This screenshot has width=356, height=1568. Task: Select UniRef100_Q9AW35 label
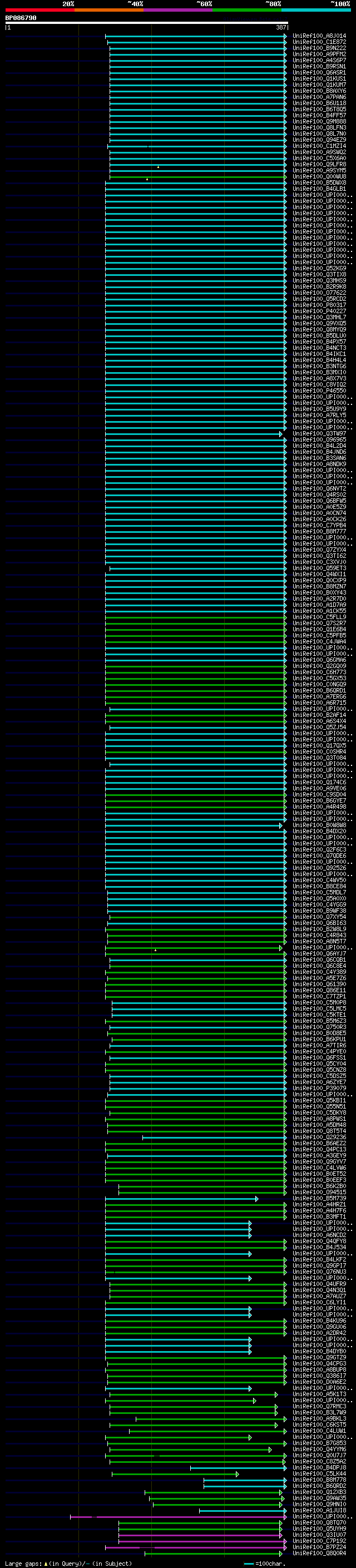coord(319,1498)
